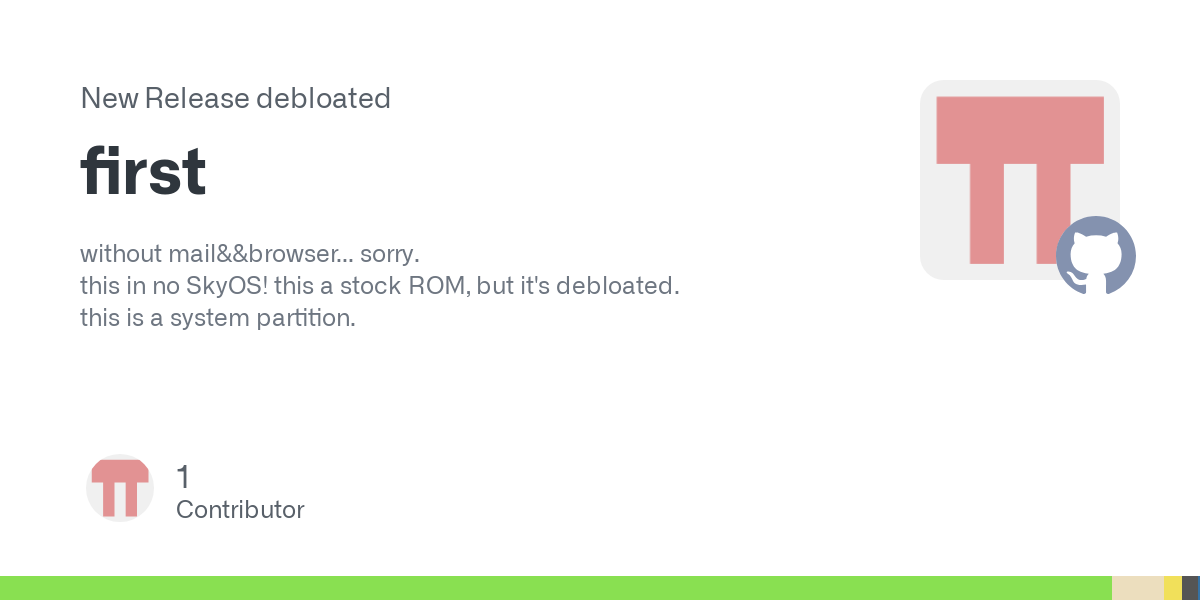Screen dimensions: 1200x600
Task: Click the green language bar segment
Action: 556,588
